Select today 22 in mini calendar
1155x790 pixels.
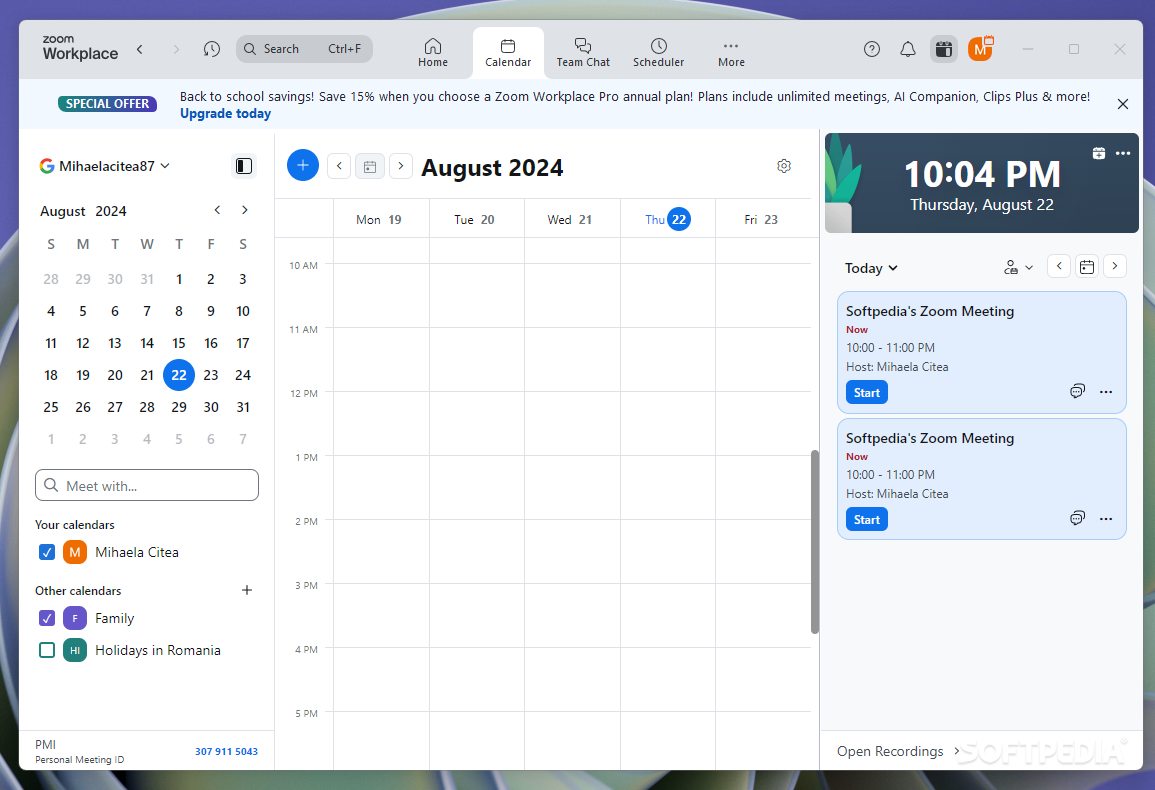tap(179, 375)
